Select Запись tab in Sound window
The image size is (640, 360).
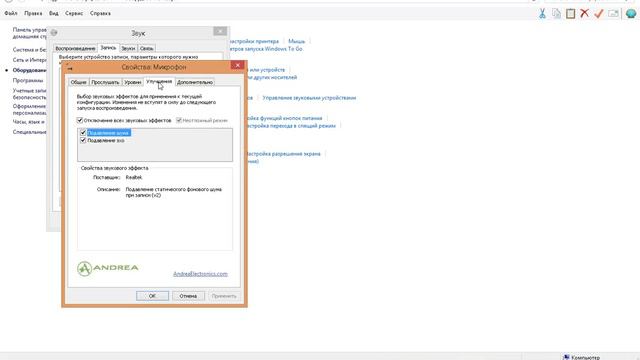108,48
